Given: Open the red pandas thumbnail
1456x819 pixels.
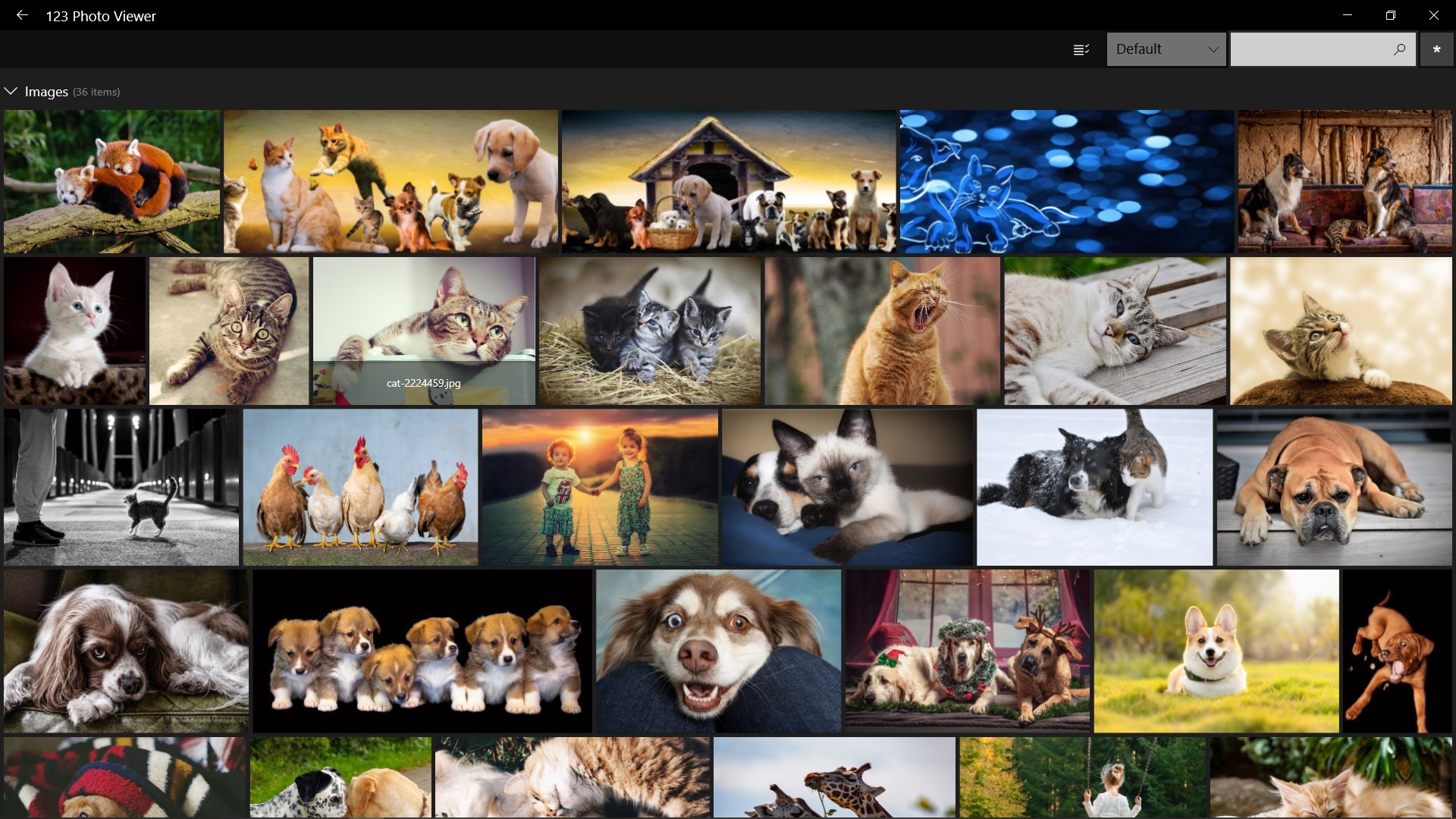Looking at the screenshot, I should click(111, 181).
